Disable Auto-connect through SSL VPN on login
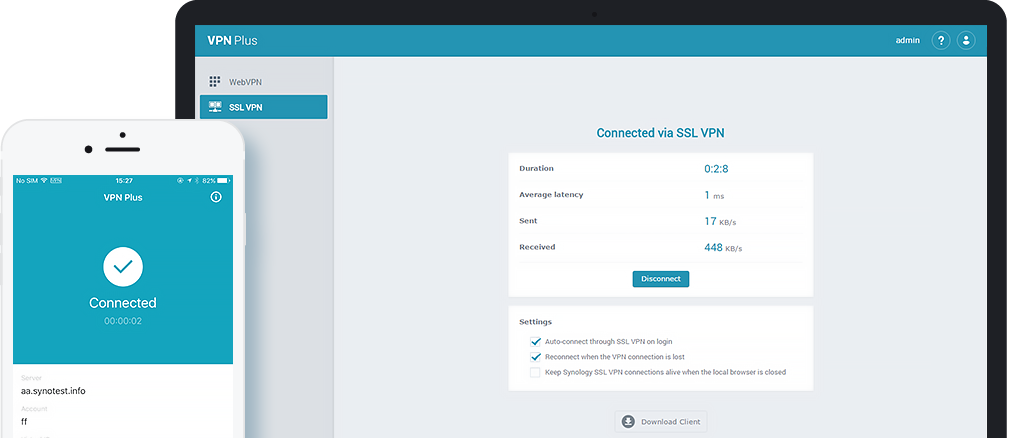 (535, 341)
